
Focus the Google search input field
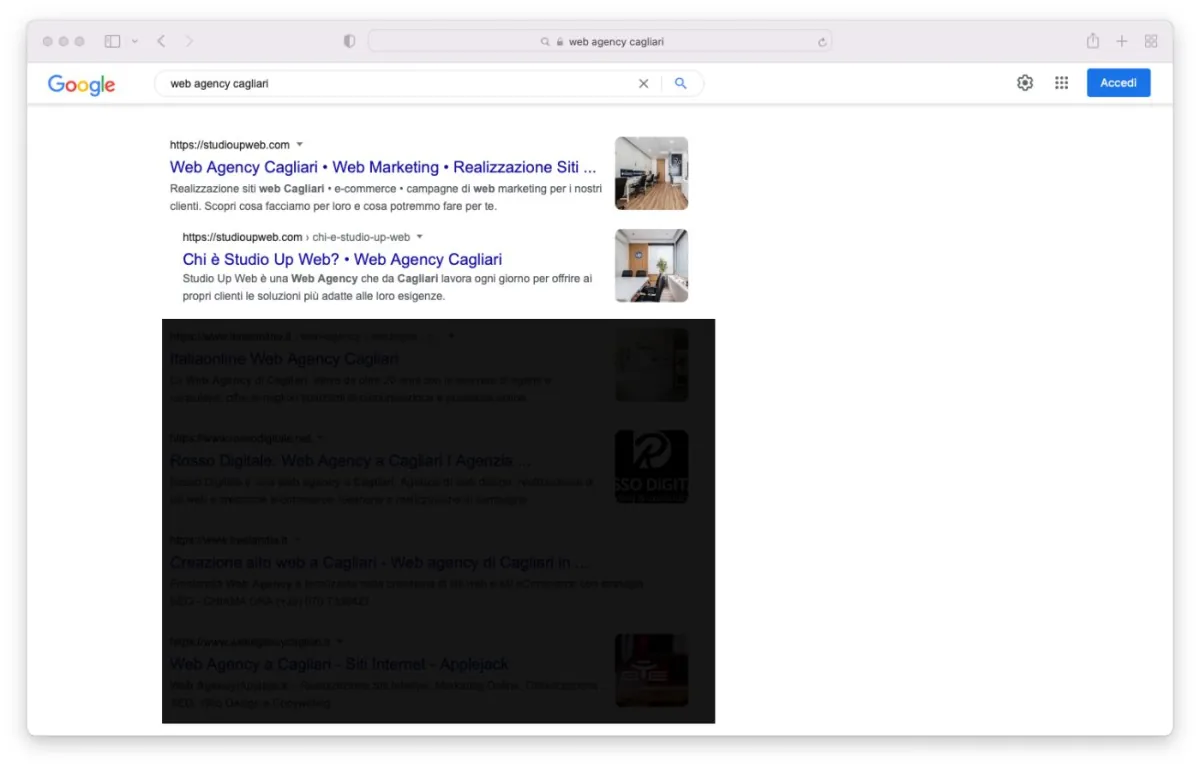coord(400,84)
